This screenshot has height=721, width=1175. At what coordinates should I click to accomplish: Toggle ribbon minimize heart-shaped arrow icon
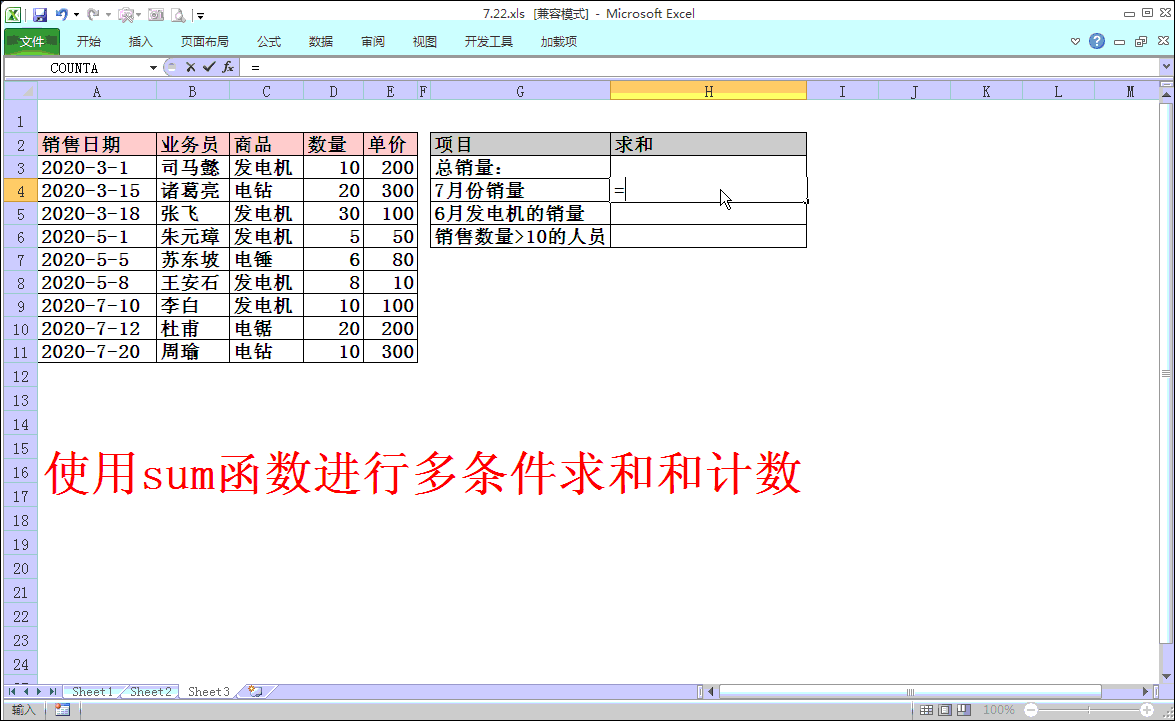[x=1075, y=41]
